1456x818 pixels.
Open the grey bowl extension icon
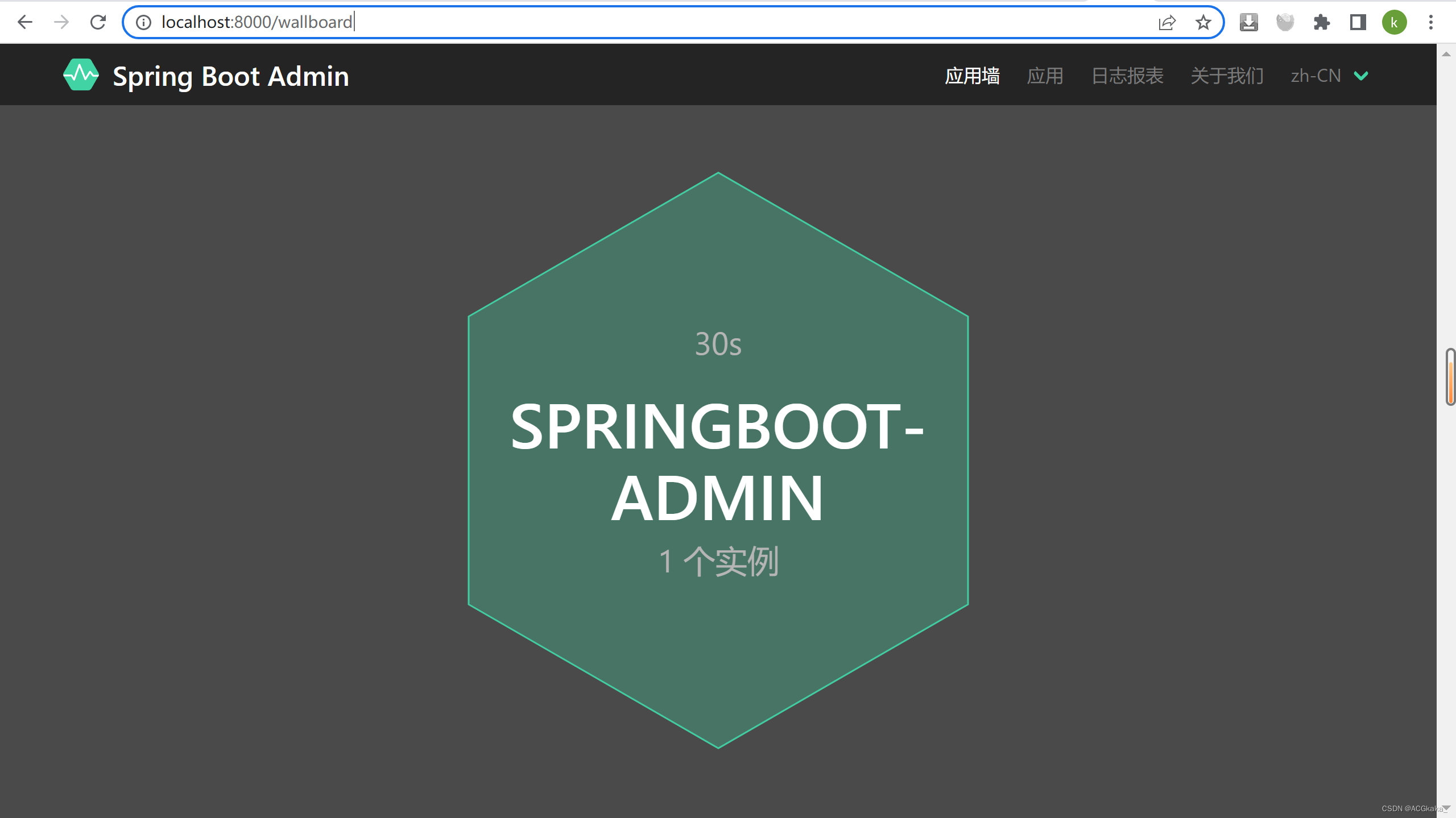[x=1285, y=22]
